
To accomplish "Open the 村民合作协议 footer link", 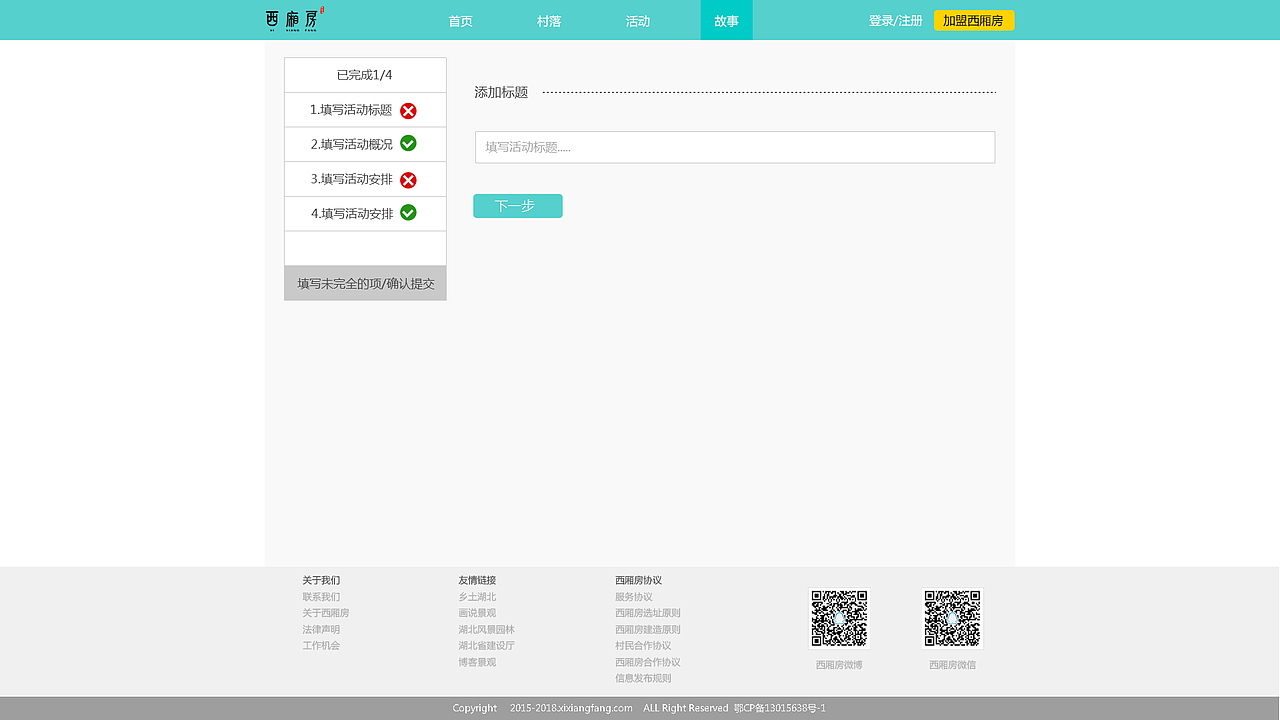I will pos(643,646).
